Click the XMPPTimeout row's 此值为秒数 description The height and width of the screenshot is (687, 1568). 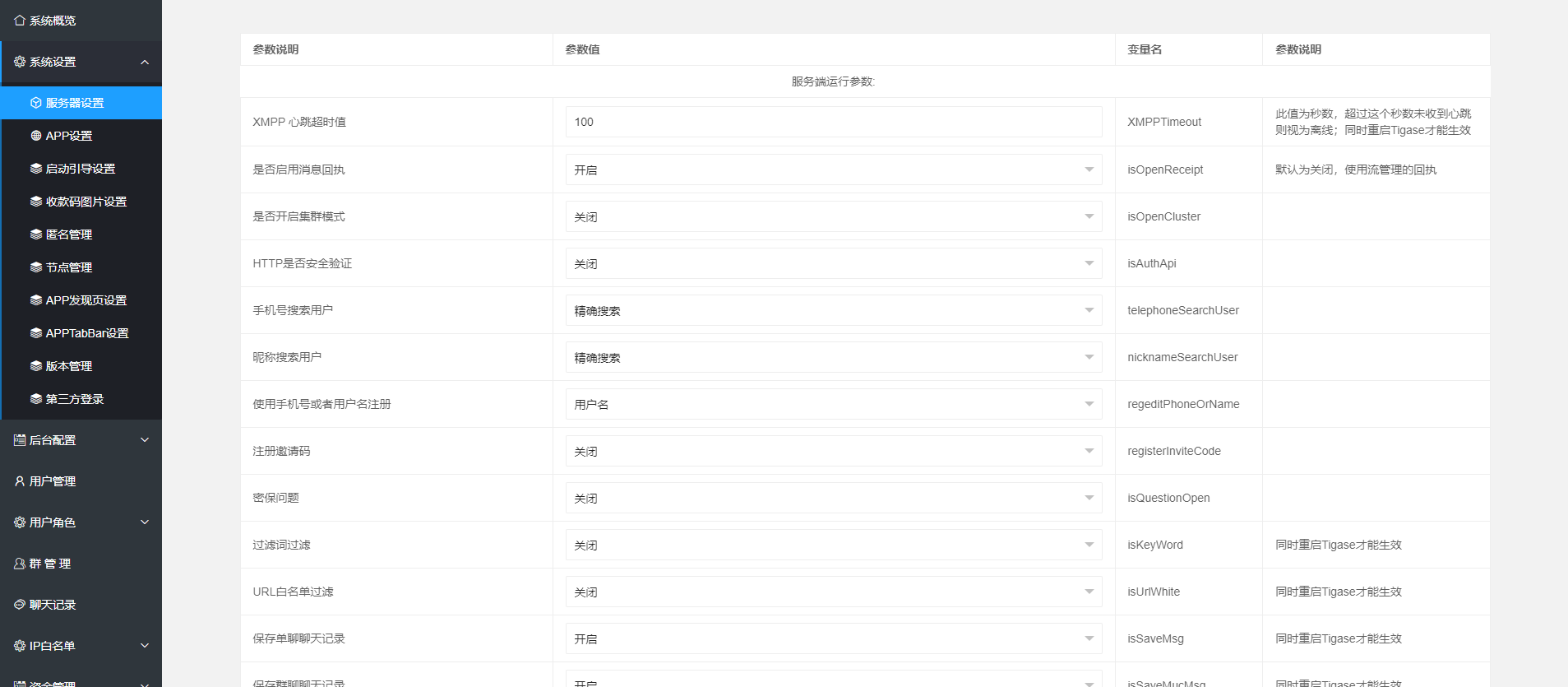pyautogui.click(x=1373, y=122)
